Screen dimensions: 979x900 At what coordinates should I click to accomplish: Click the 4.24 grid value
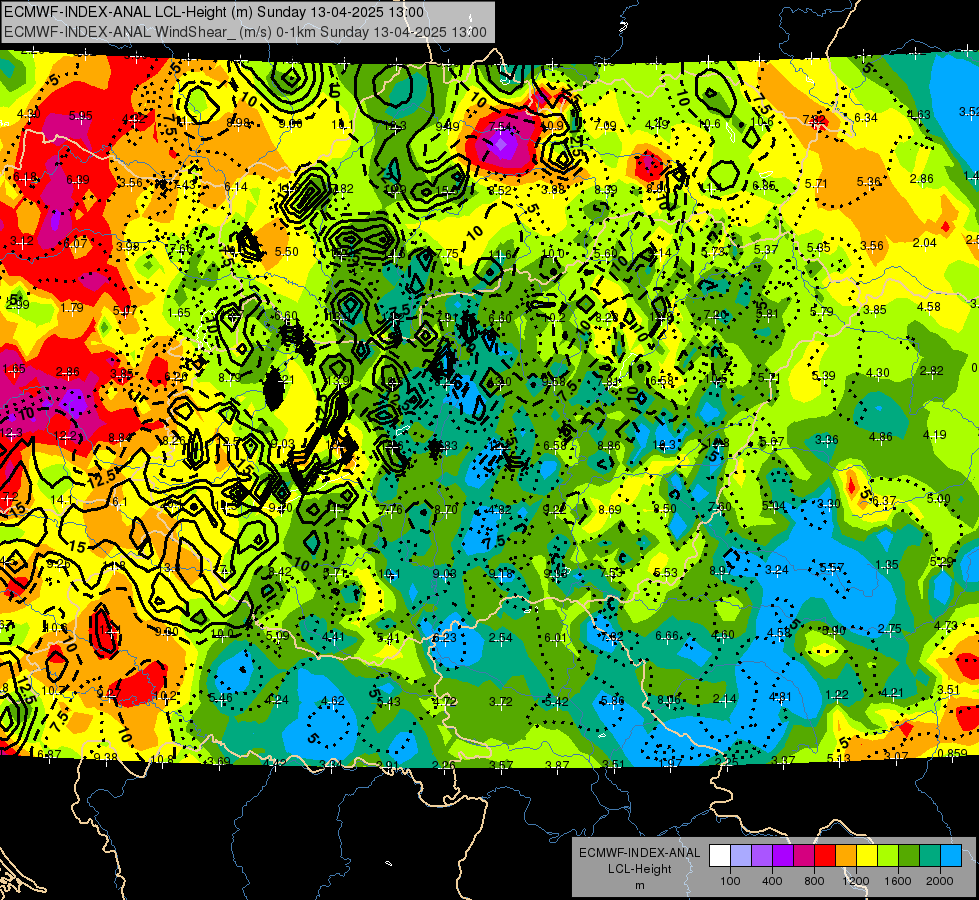(x=277, y=700)
